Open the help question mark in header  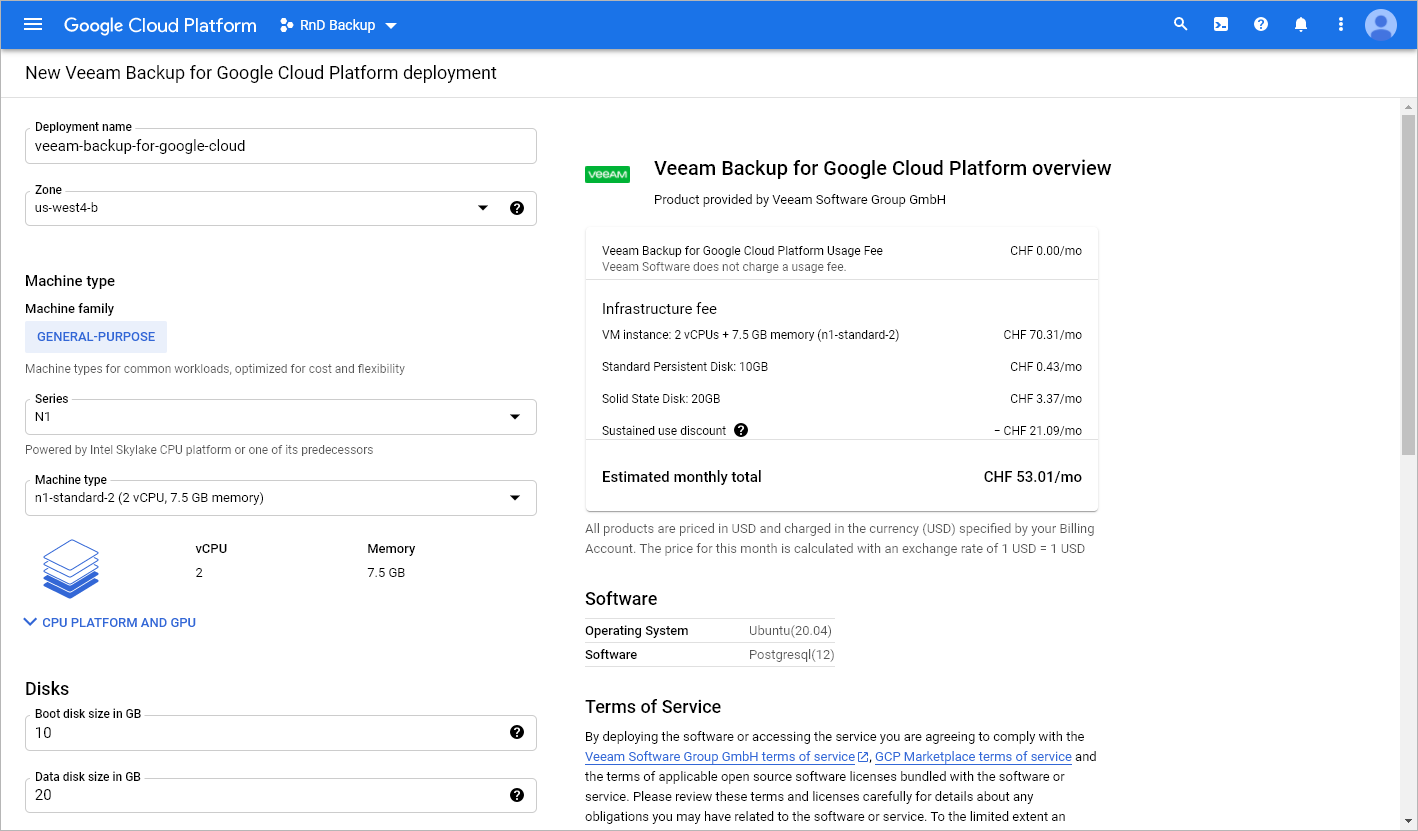click(x=1261, y=24)
